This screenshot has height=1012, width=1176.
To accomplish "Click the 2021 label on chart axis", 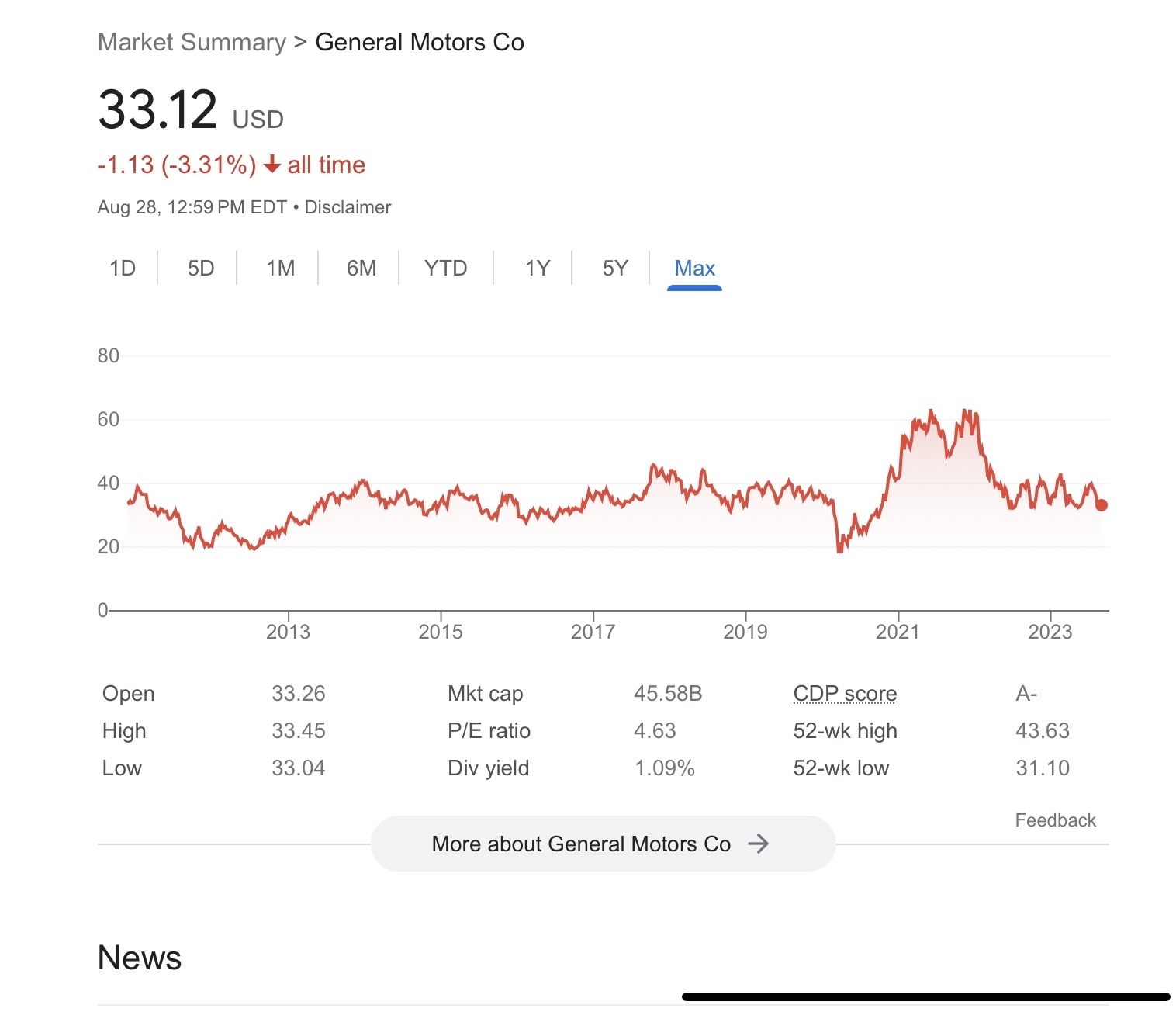I will click(x=898, y=632).
